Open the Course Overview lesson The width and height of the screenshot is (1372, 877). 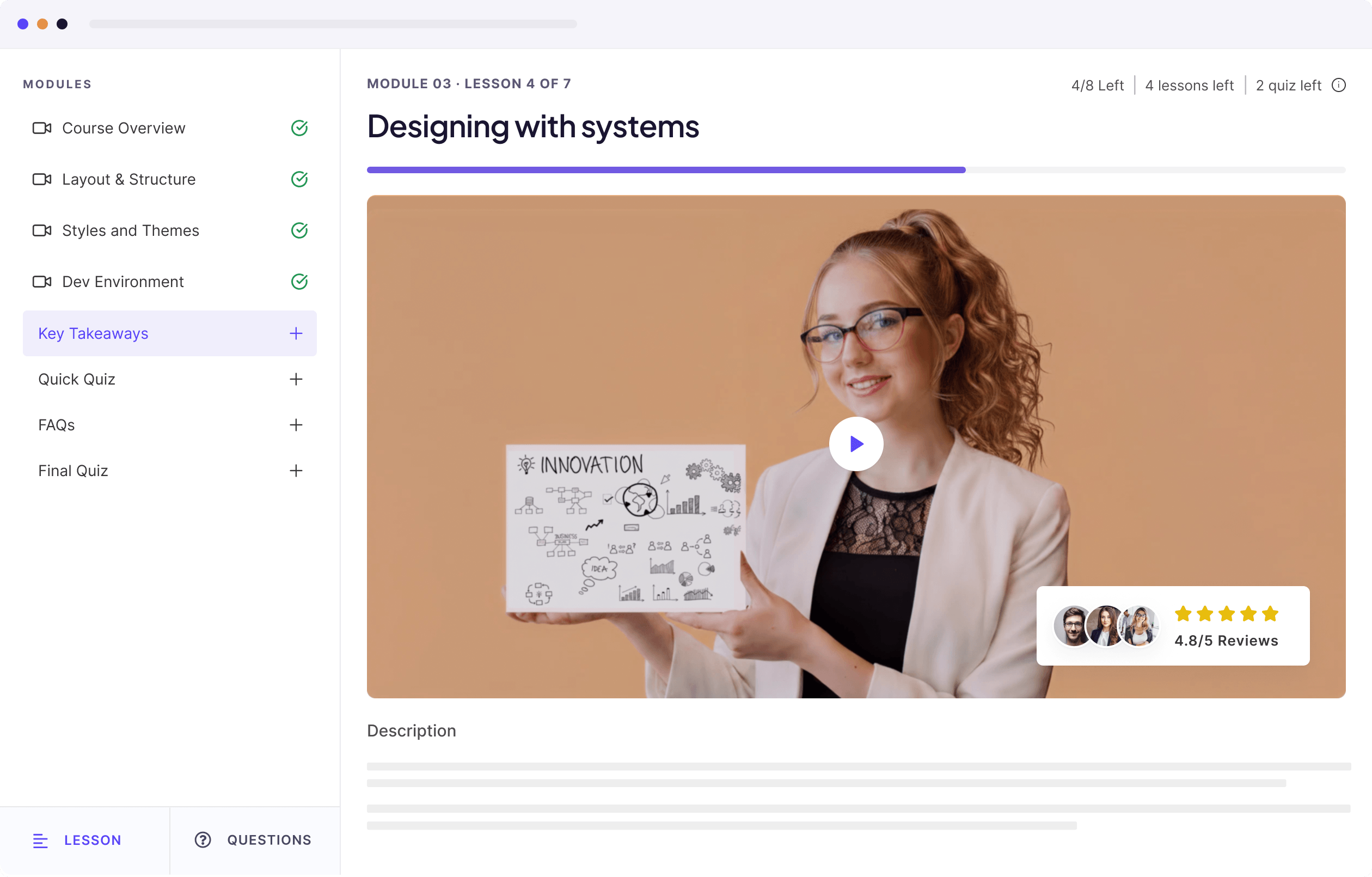tap(170, 129)
